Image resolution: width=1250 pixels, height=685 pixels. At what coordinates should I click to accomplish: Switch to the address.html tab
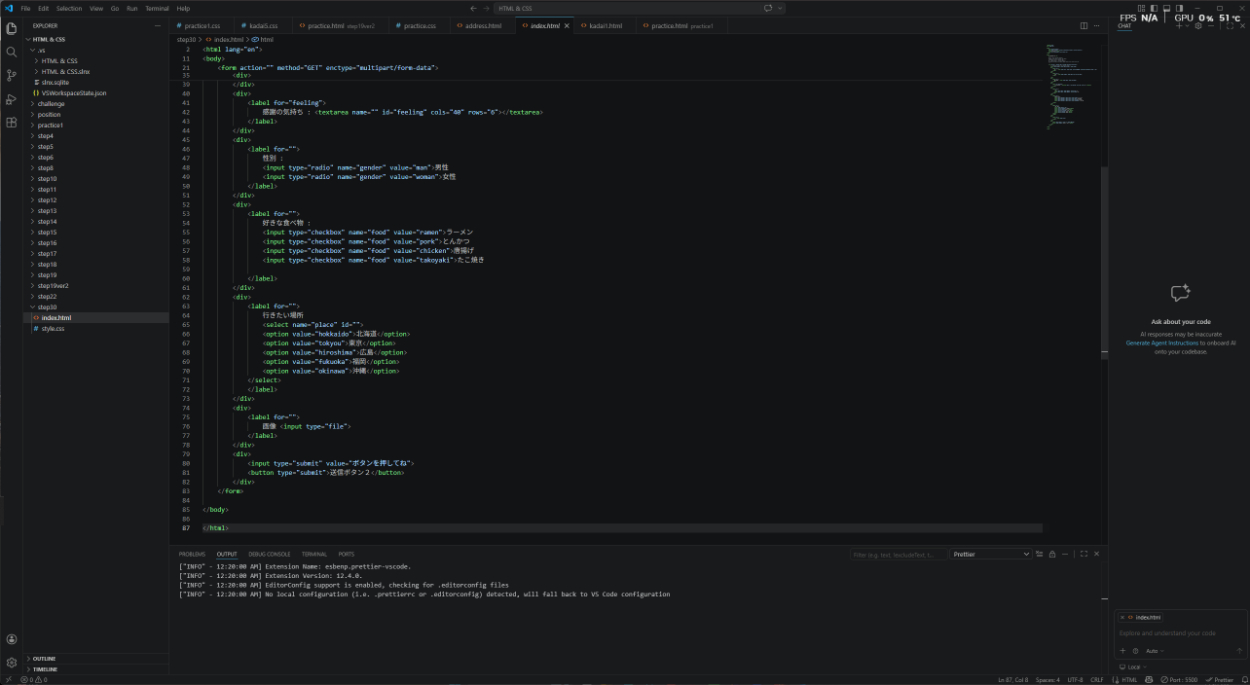(x=483, y=25)
